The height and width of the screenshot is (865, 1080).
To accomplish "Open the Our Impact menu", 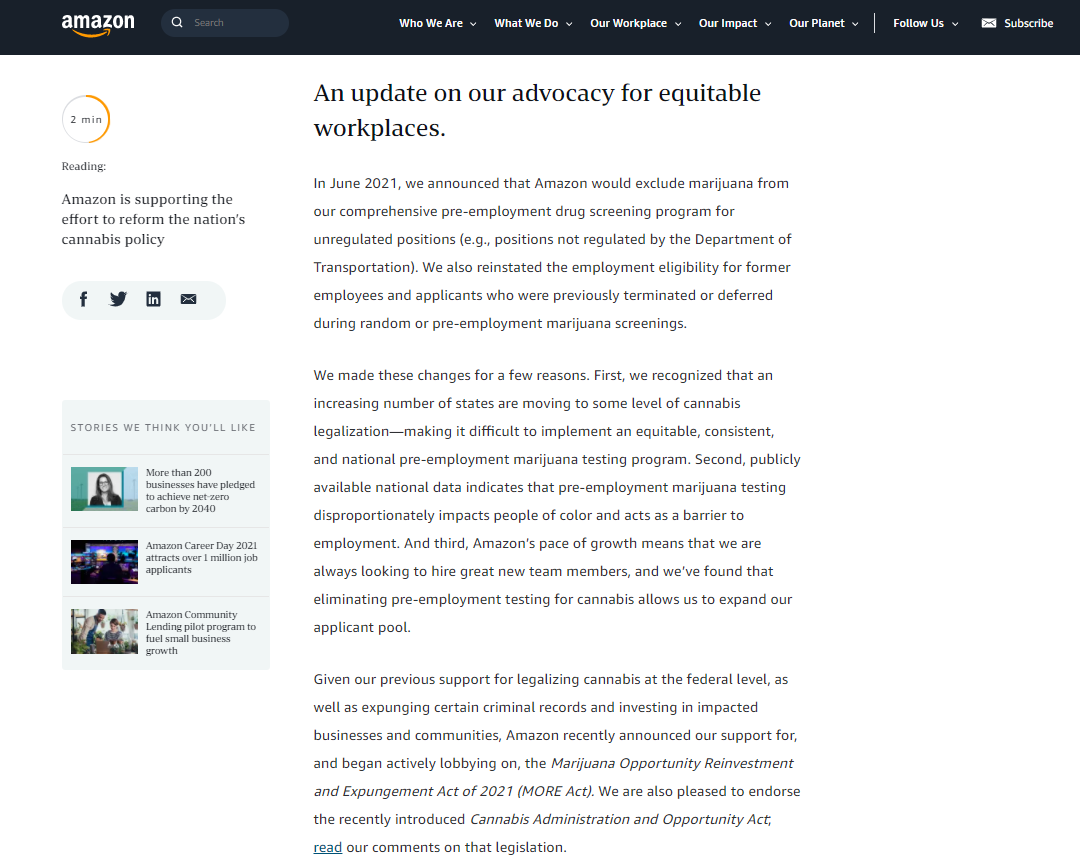I will coord(735,23).
